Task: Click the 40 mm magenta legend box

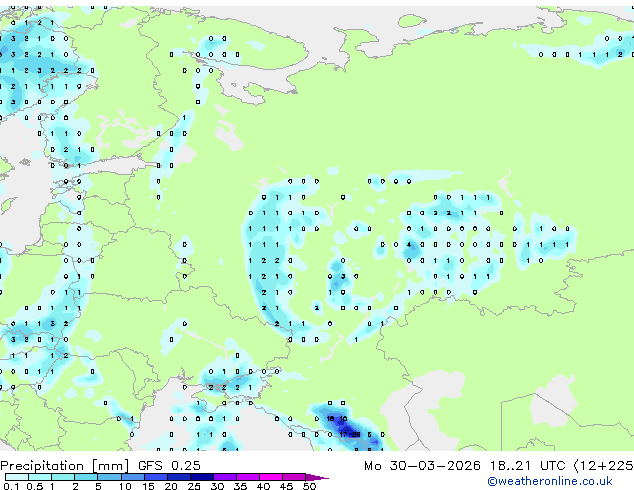Action: tap(271, 477)
